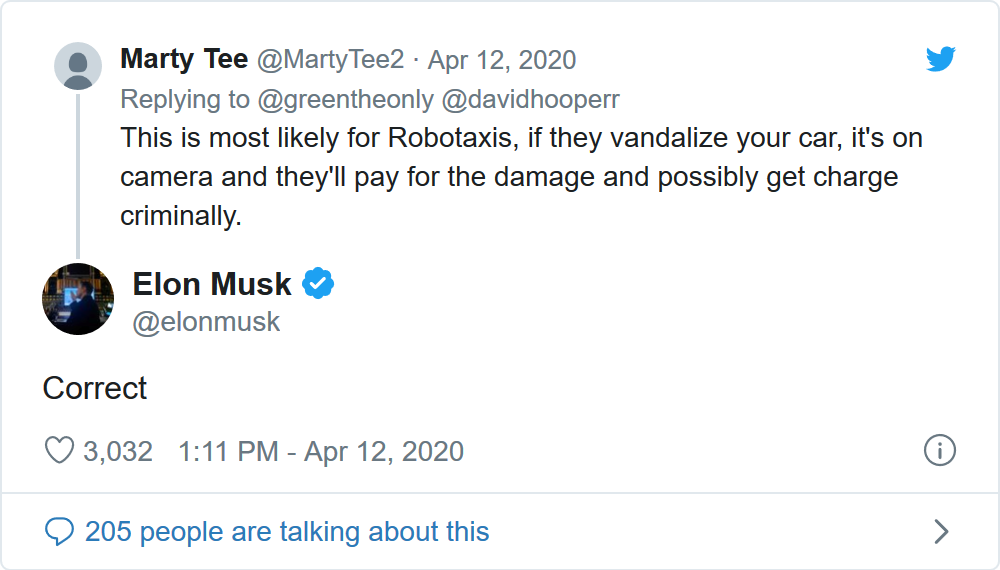1000x570 pixels.
Task: Open the tweet info icon
Action: pyautogui.click(x=940, y=451)
